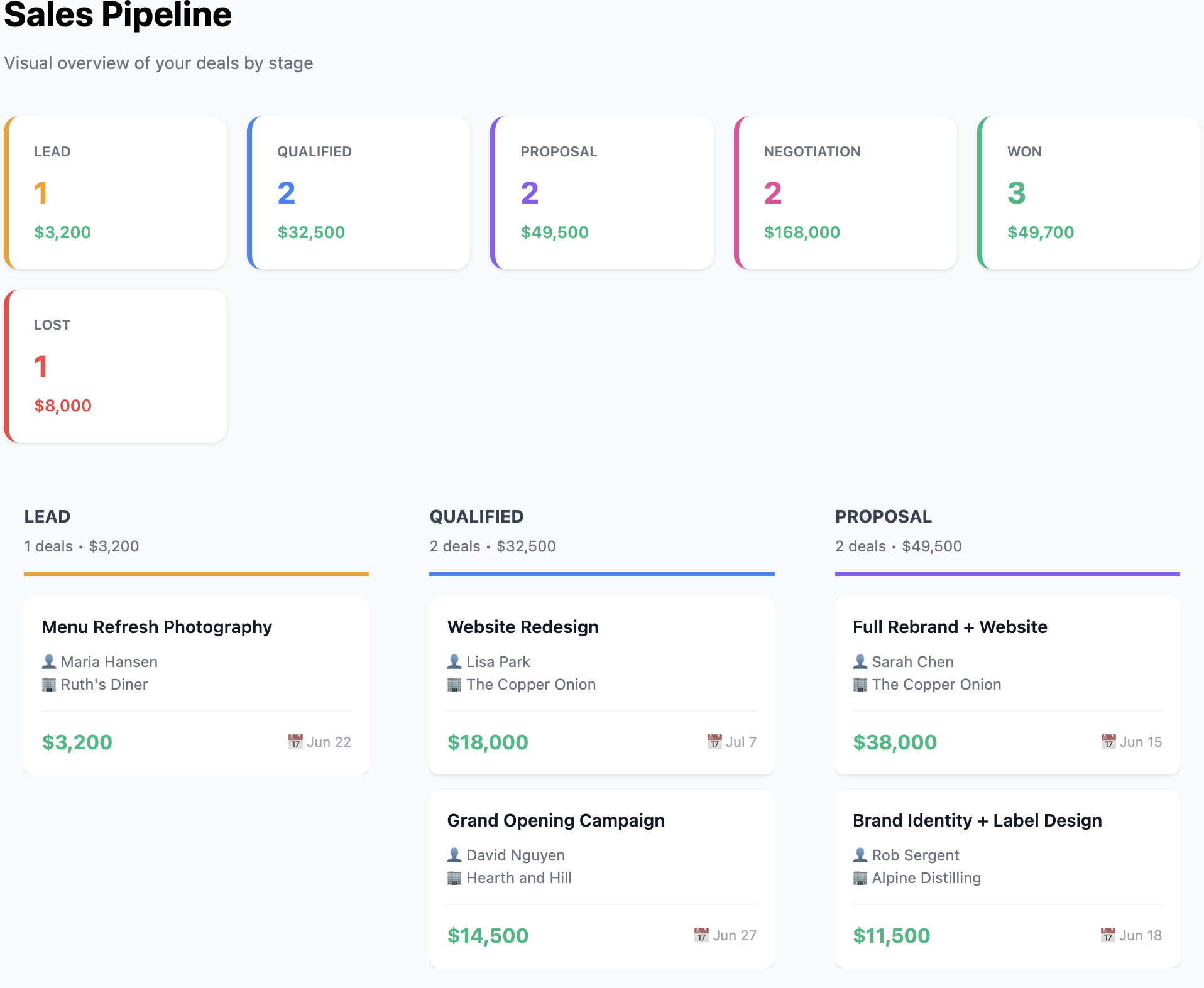Click the '1 deals • $3,200' column subtitle
The image size is (1204, 988).
click(x=82, y=546)
